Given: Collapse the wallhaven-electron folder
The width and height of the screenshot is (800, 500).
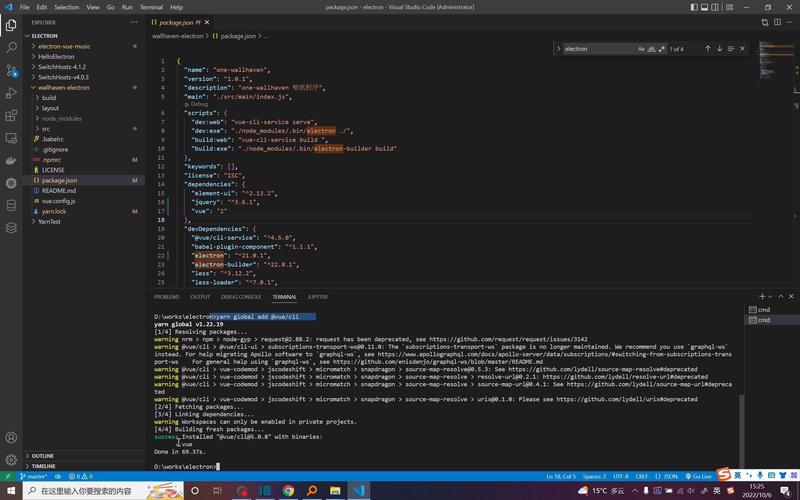Looking at the screenshot, I should pyautogui.click(x=63, y=87).
